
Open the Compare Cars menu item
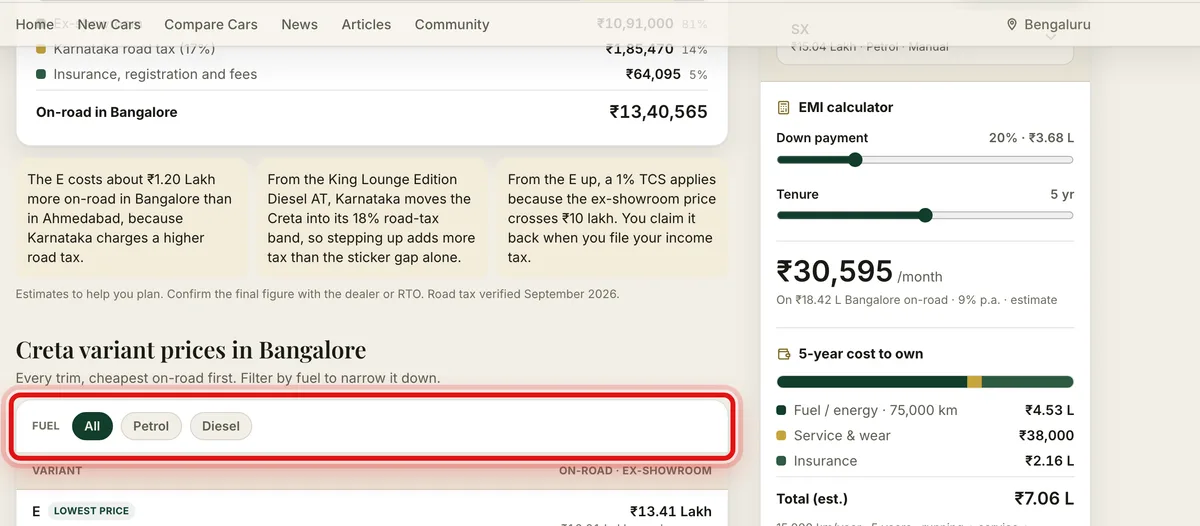click(x=211, y=24)
